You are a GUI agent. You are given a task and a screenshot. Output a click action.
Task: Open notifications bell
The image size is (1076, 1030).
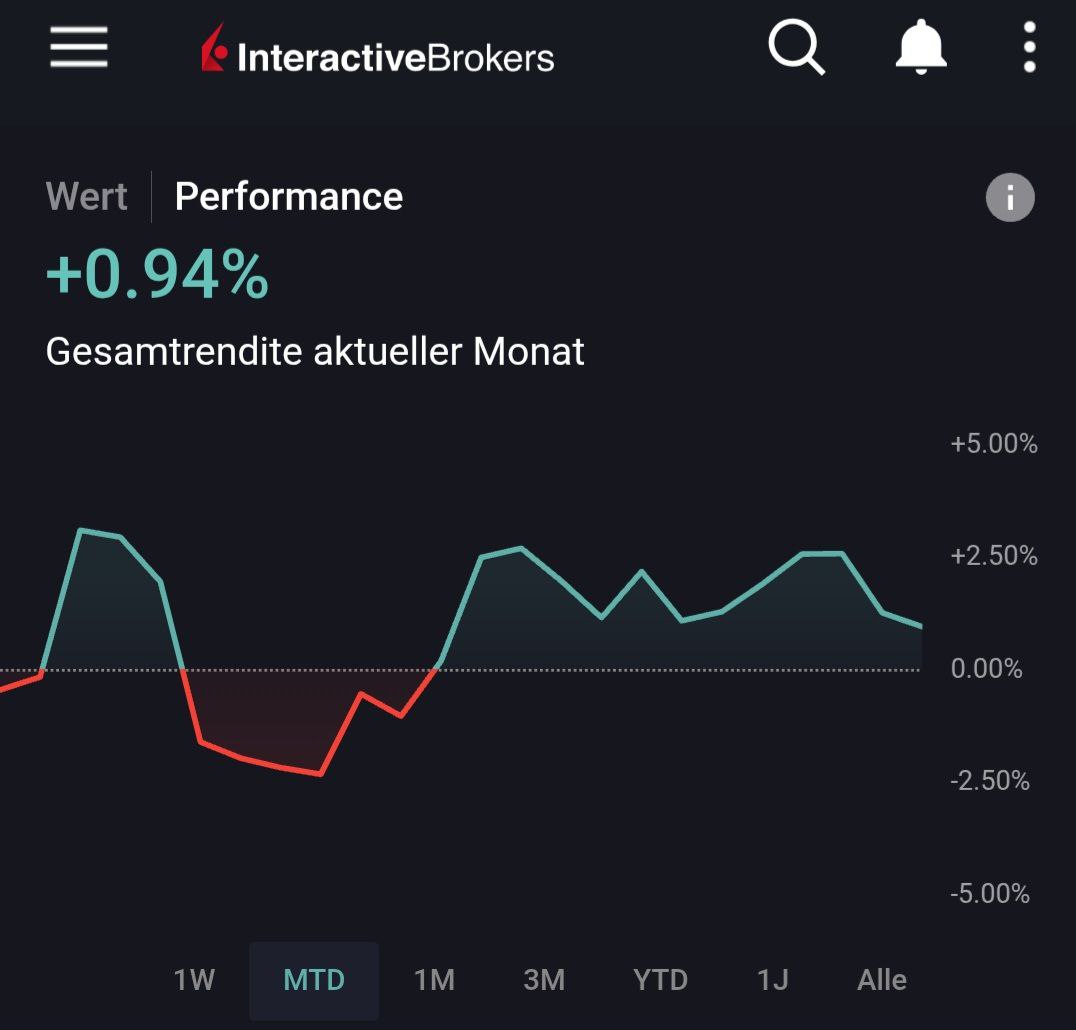(x=920, y=47)
